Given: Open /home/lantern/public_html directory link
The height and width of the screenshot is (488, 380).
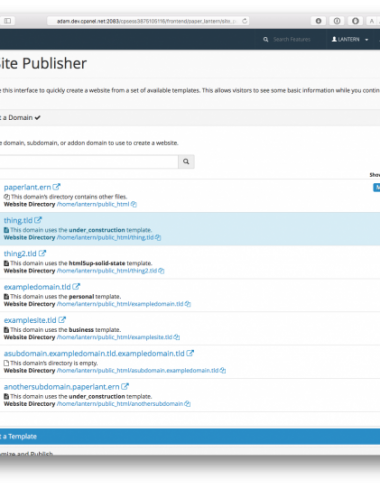Looking at the screenshot, I should tap(93, 204).
